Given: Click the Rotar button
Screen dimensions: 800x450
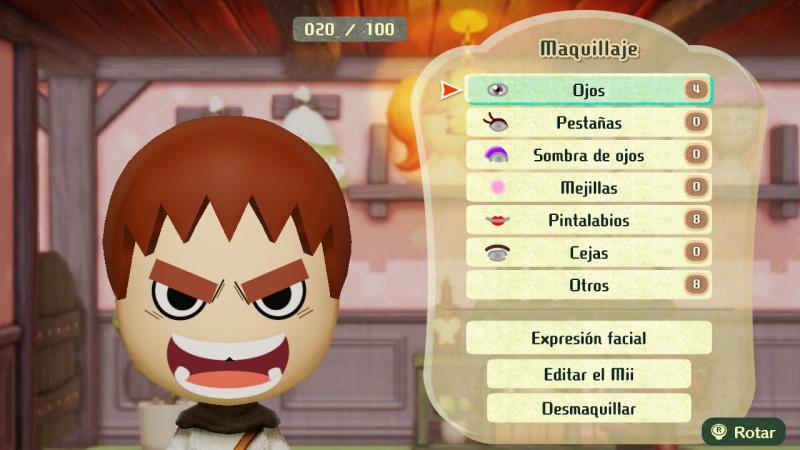Looking at the screenshot, I should point(744,432).
